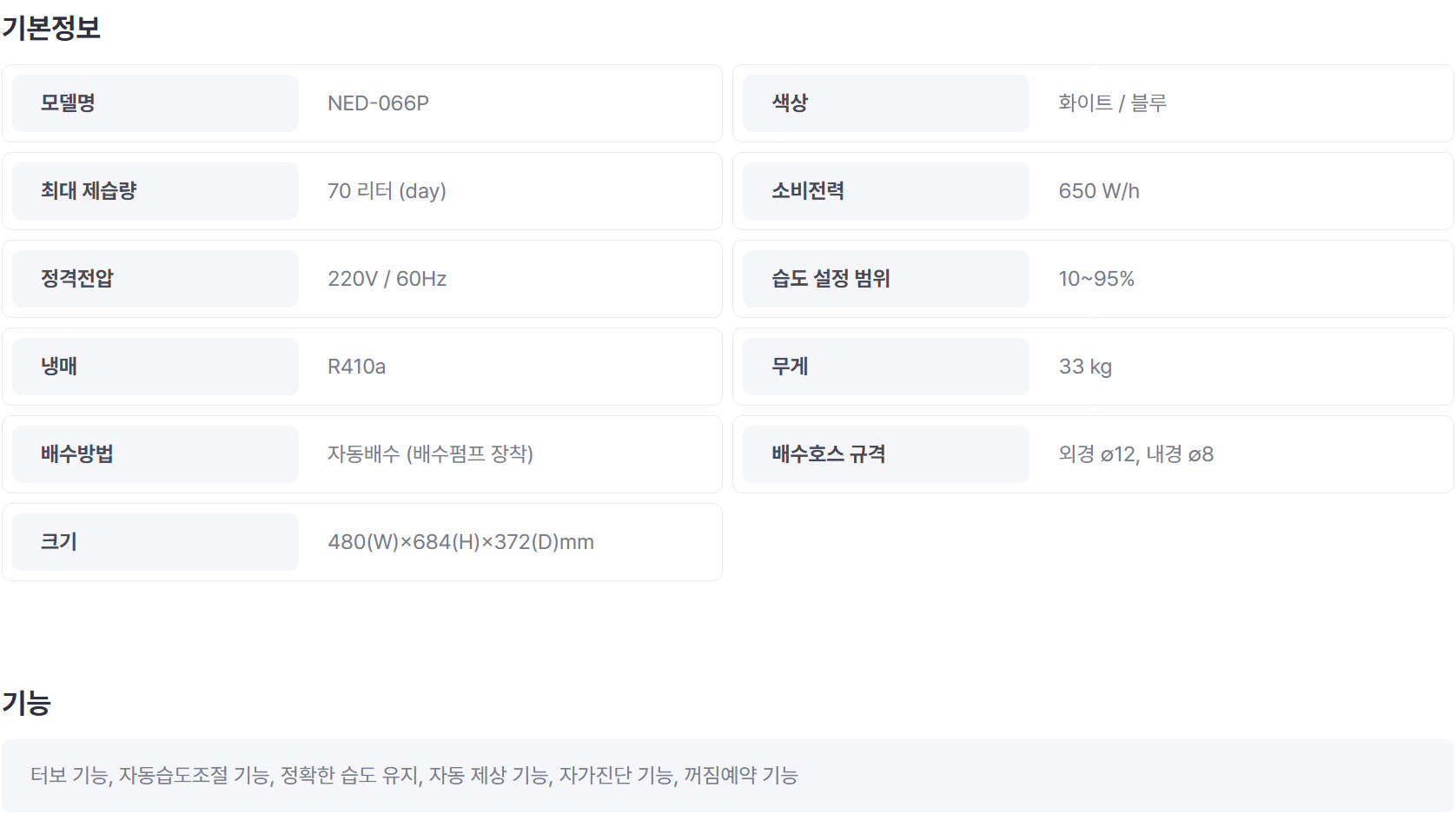The width and height of the screenshot is (1456, 814).
Task: Click the 기능 feature list text box
Action: point(728,776)
